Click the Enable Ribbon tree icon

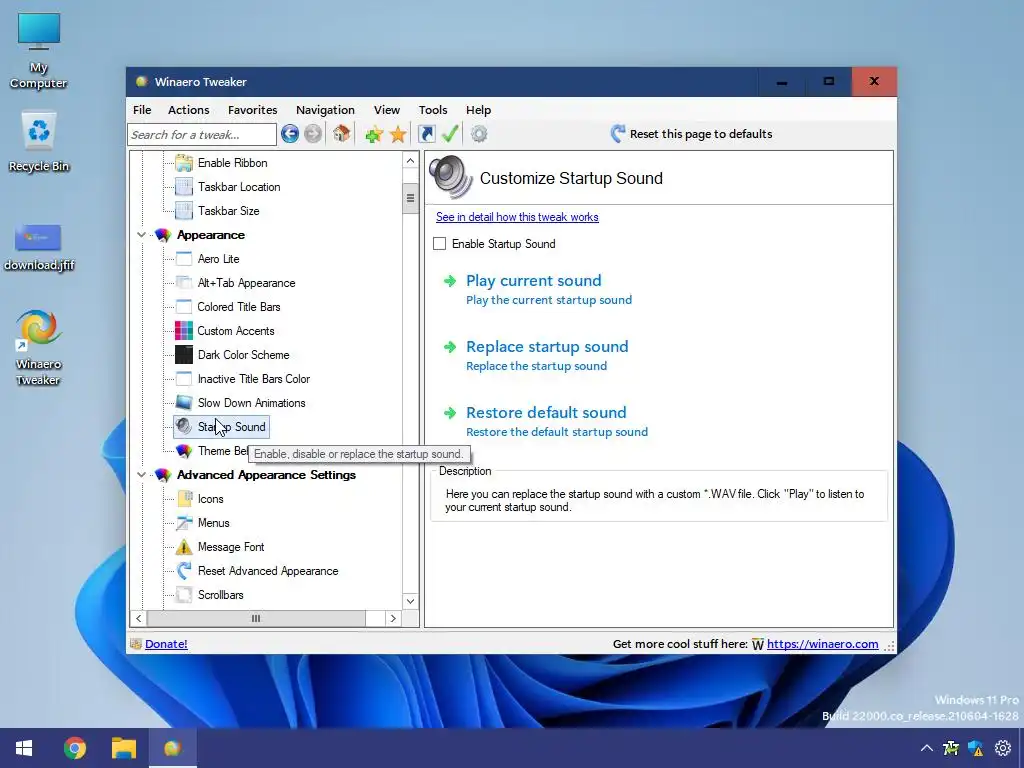184,163
